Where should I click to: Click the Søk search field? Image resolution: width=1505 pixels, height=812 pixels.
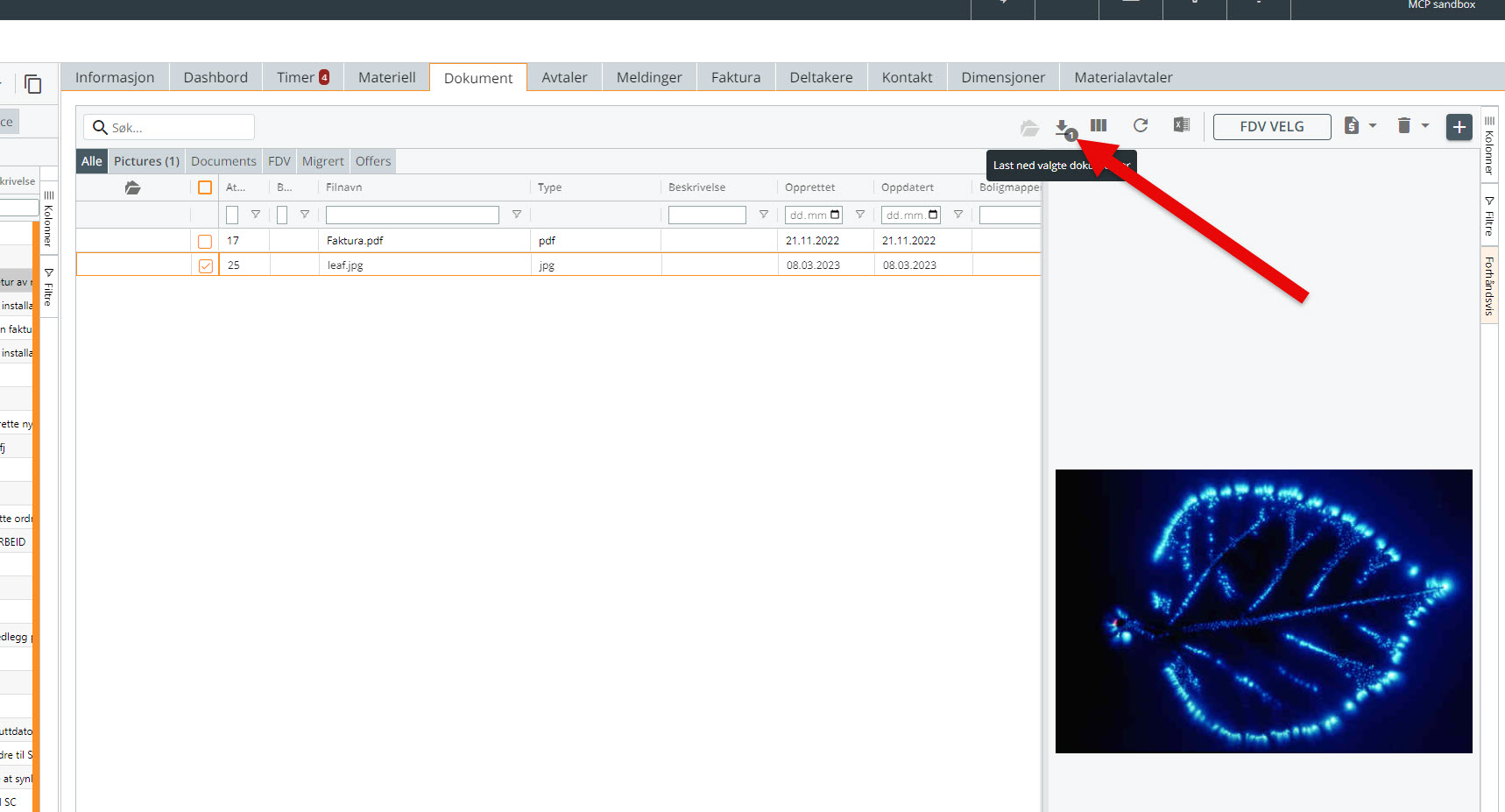[169, 127]
